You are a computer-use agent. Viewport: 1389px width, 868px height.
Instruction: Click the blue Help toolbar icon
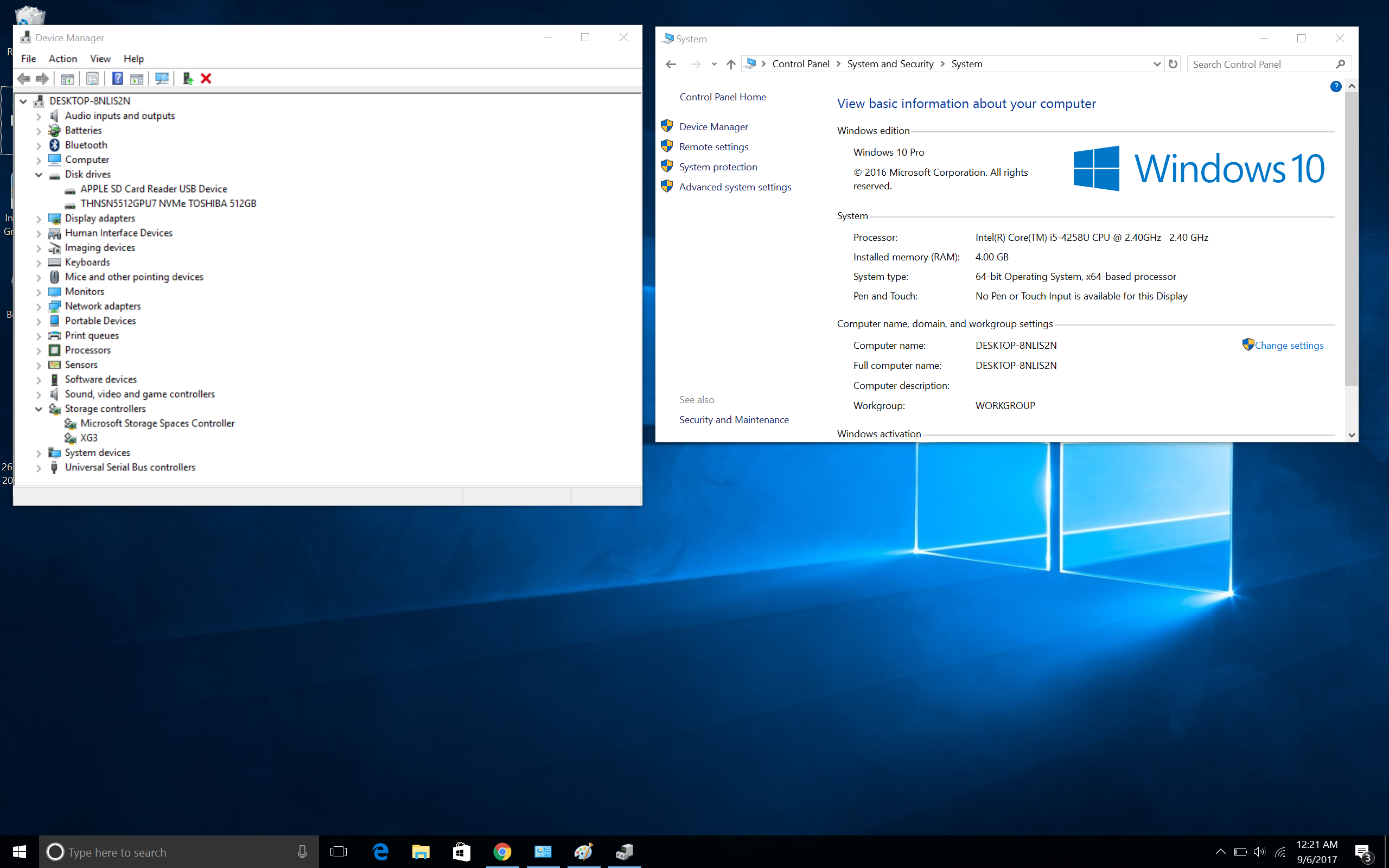point(117,79)
